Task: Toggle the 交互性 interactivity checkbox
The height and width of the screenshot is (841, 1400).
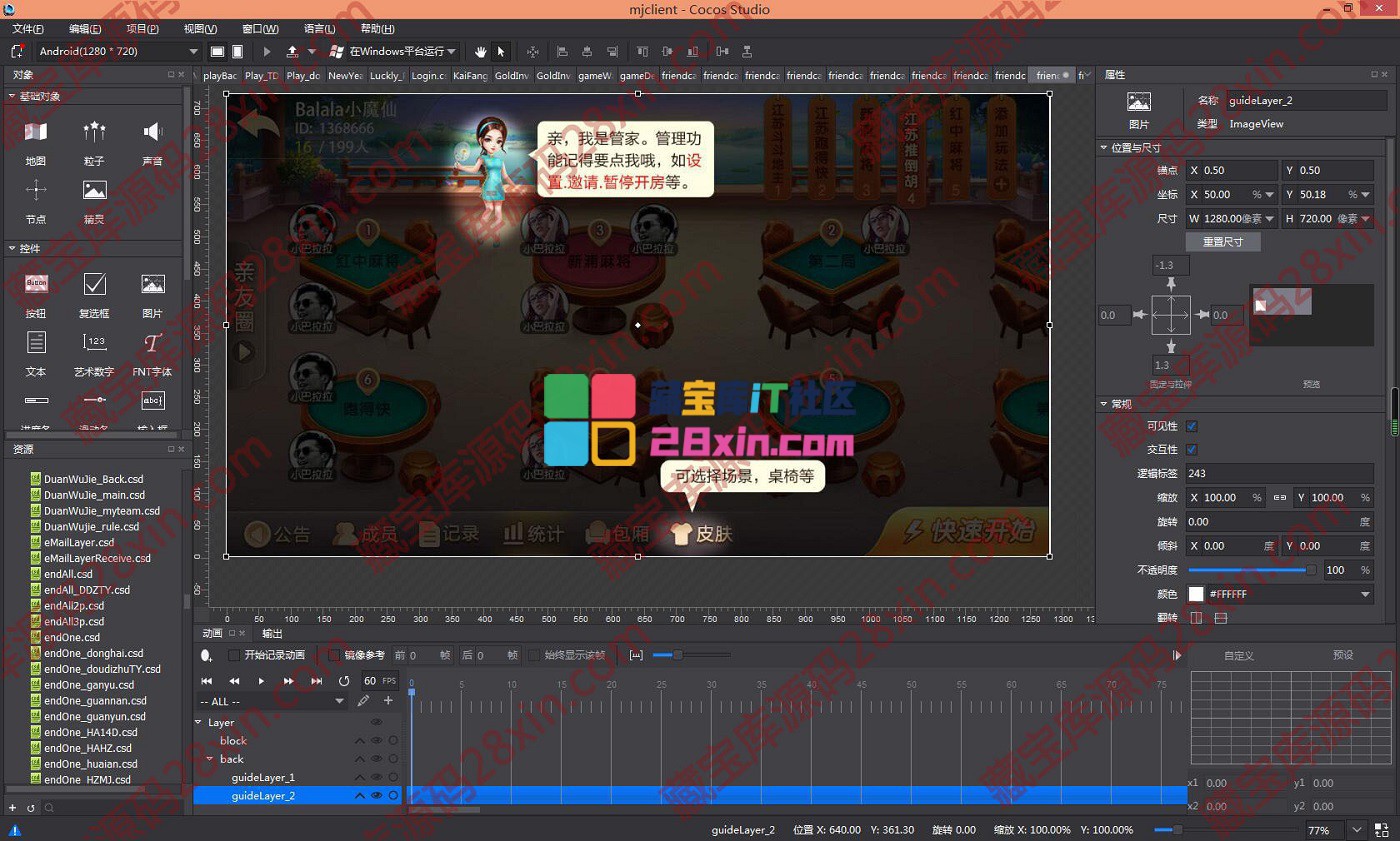Action: click(x=1192, y=450)
